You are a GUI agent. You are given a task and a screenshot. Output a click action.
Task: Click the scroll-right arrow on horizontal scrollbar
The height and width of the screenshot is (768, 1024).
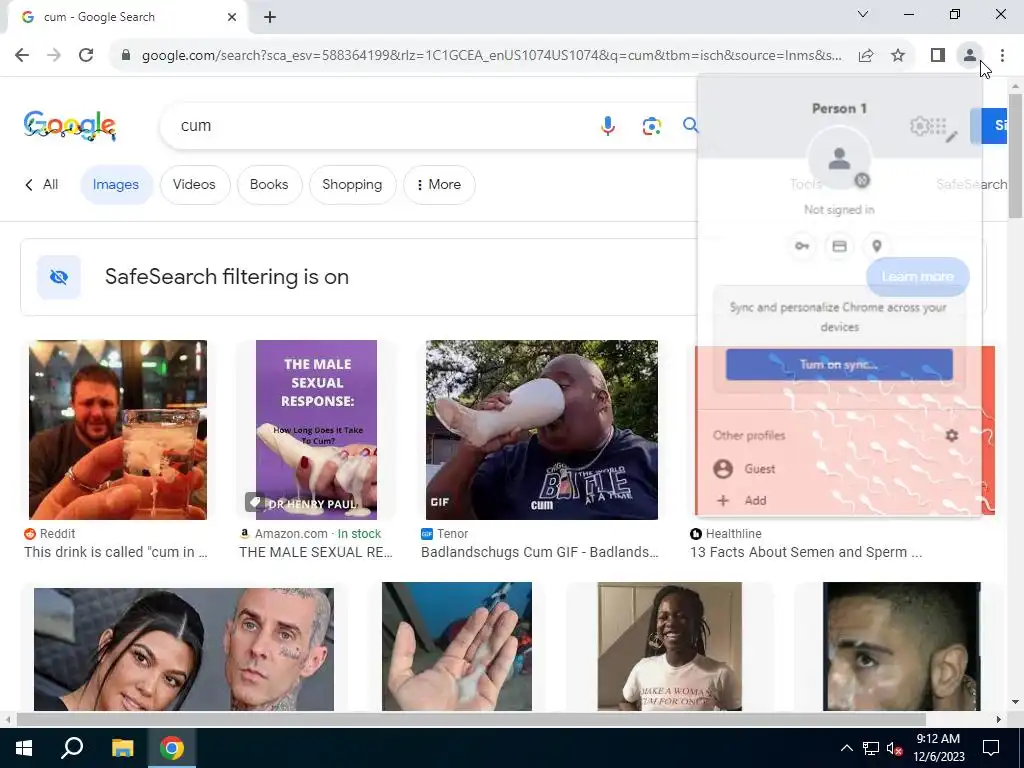click(999, 719)
